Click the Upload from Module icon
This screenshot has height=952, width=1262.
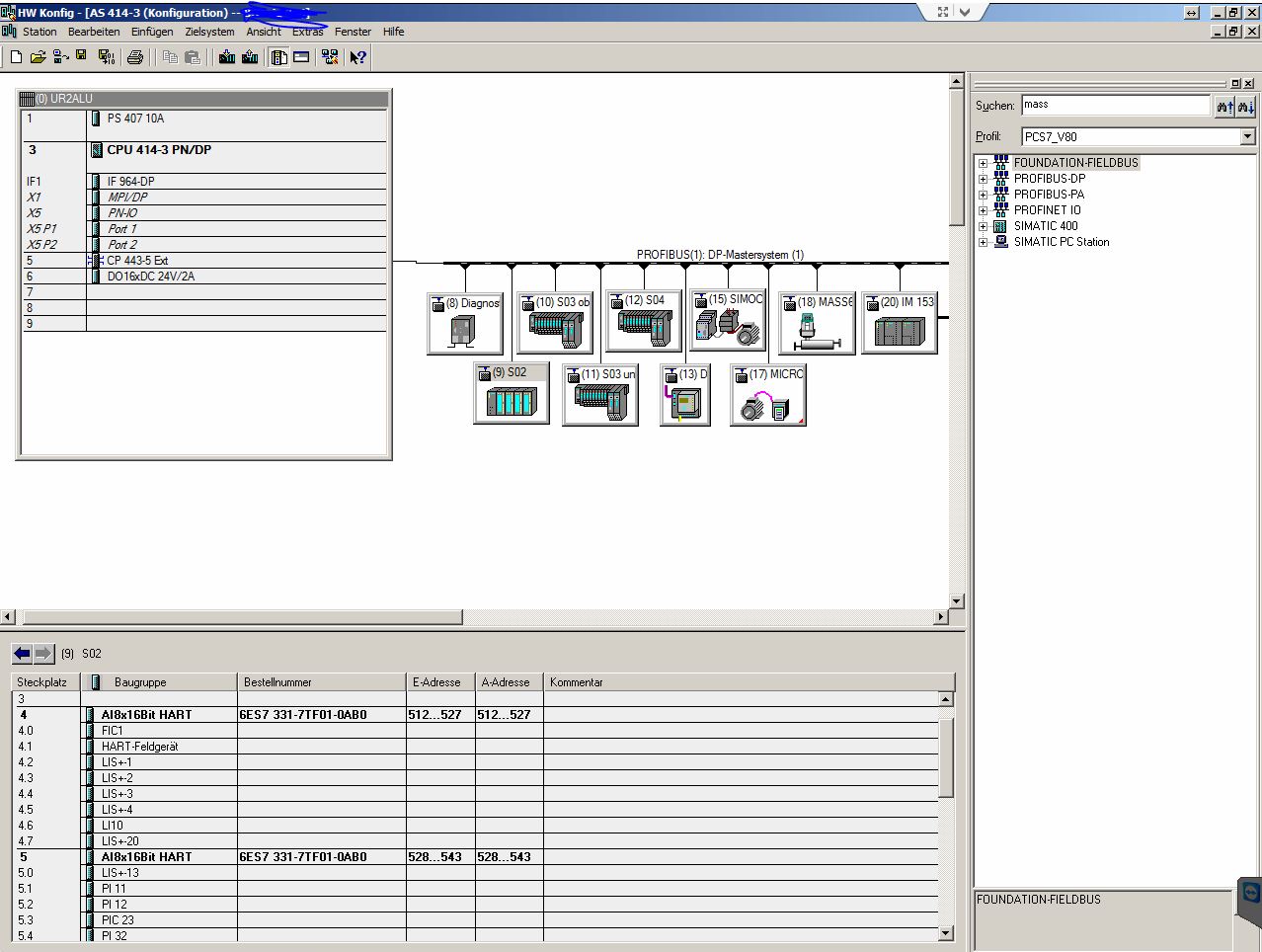[250, 57]
